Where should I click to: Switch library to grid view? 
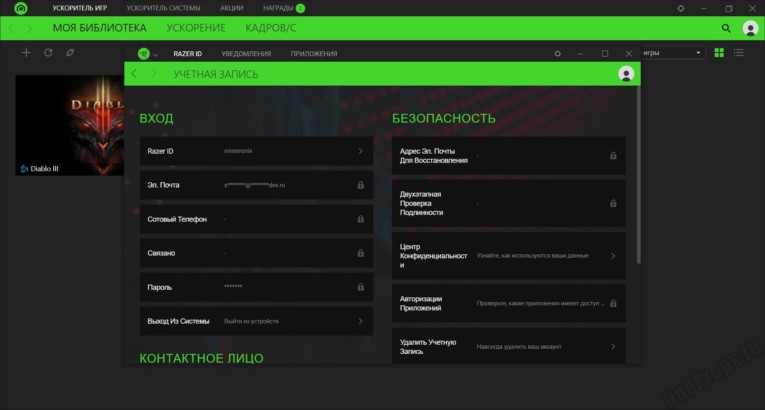pos(719,53)
